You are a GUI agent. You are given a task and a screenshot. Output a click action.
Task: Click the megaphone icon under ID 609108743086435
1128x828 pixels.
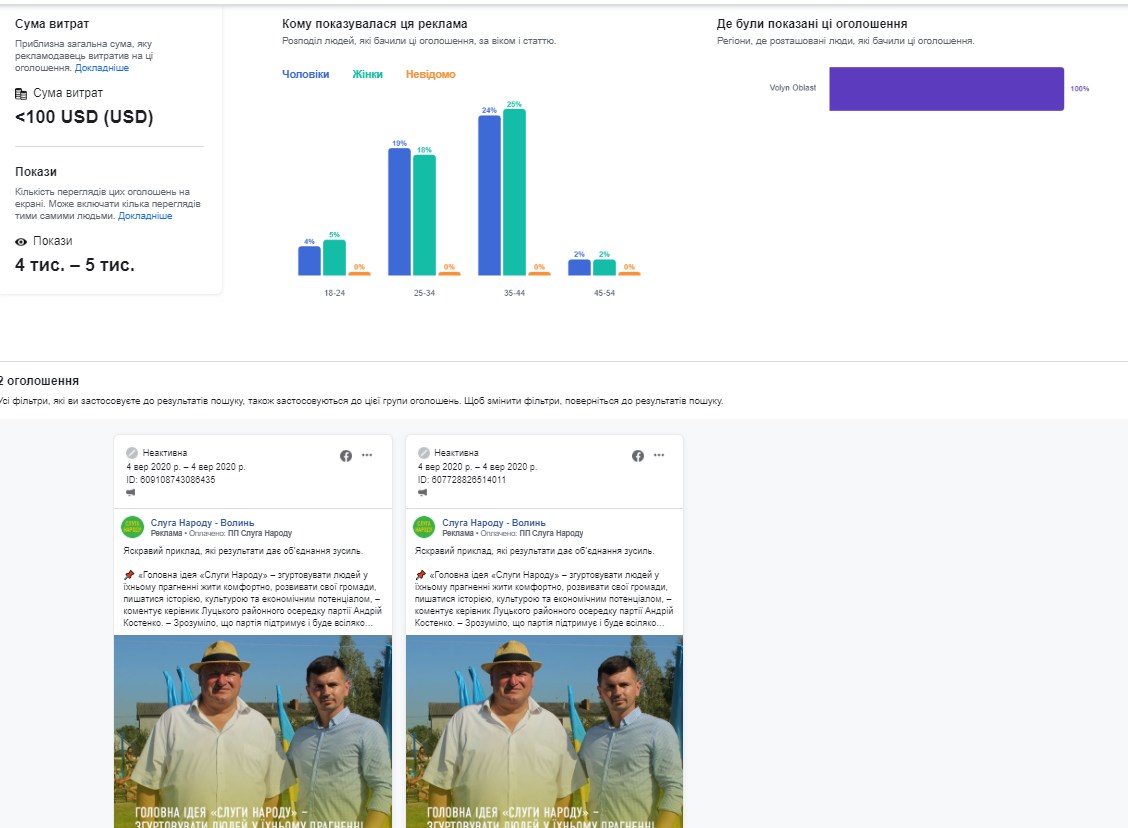[131, 493]
